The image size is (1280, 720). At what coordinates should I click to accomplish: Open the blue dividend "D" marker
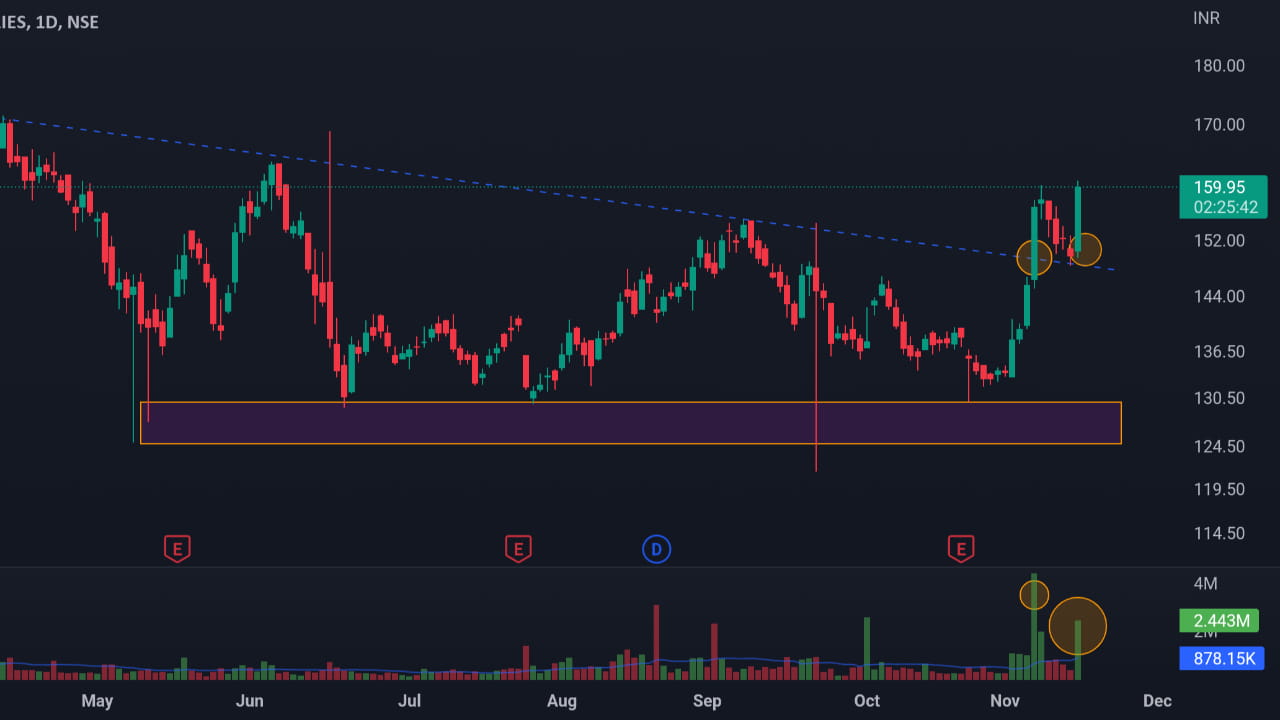pyautogui.click(x=656, y=548)
